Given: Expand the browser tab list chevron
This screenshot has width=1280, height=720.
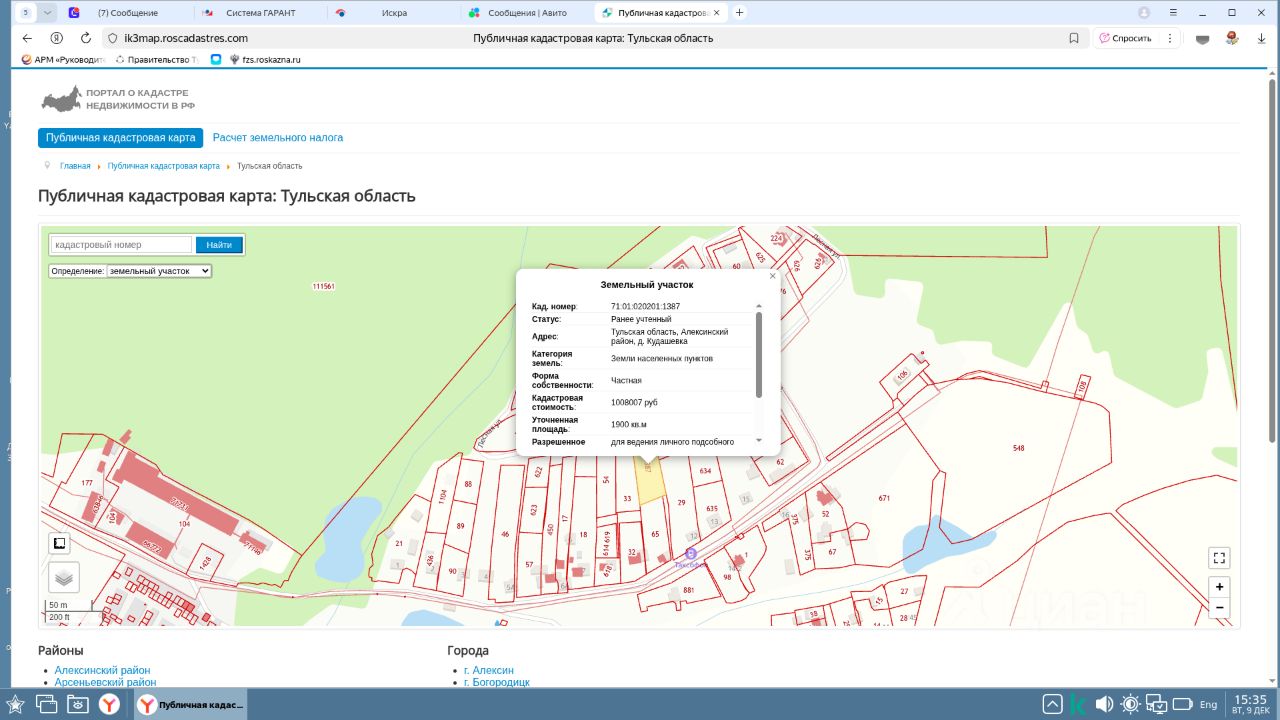Looking at the screenshot, I should click(x=48, y=13).
